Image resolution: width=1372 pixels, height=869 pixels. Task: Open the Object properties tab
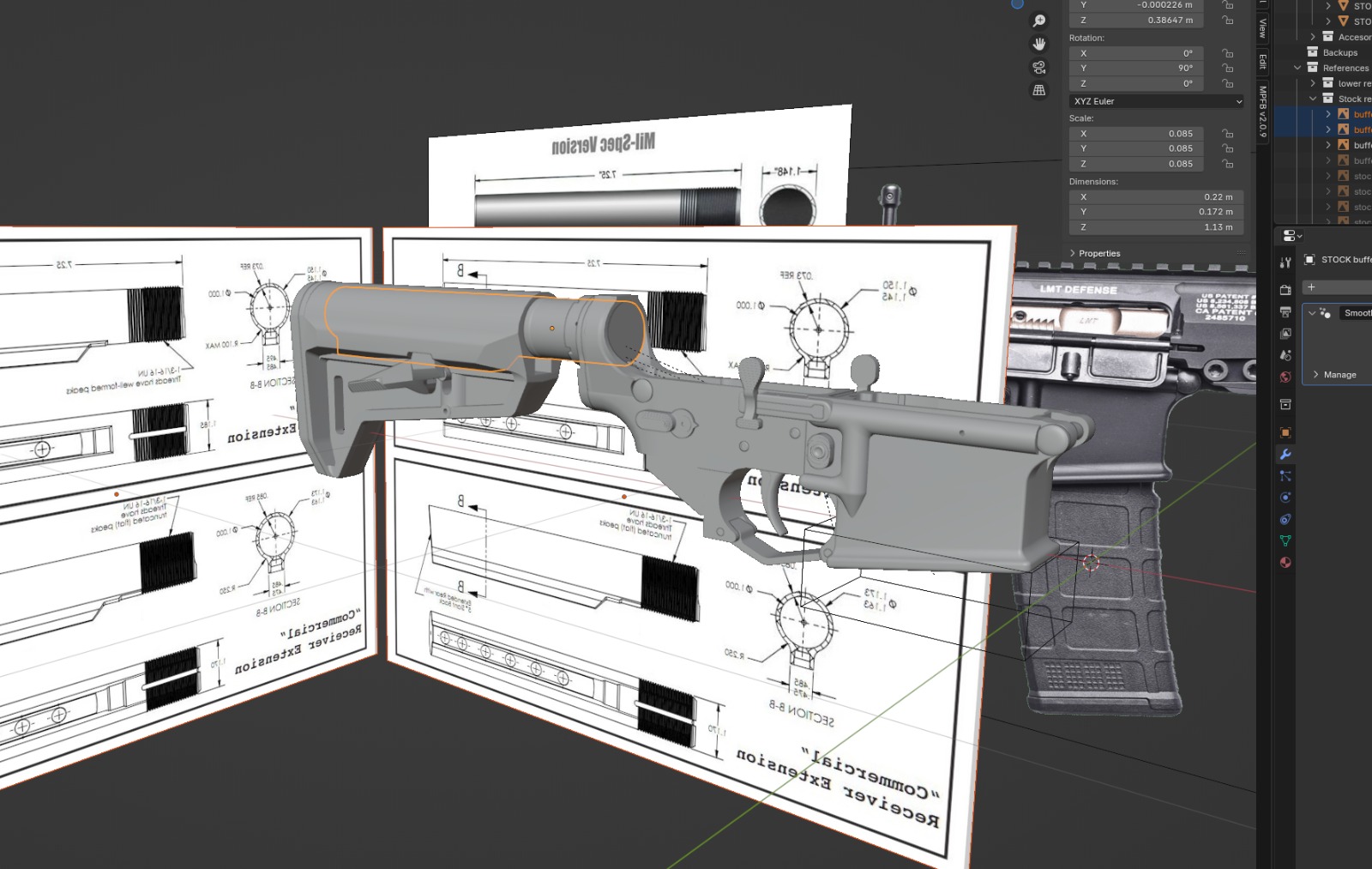(1285, 432)
